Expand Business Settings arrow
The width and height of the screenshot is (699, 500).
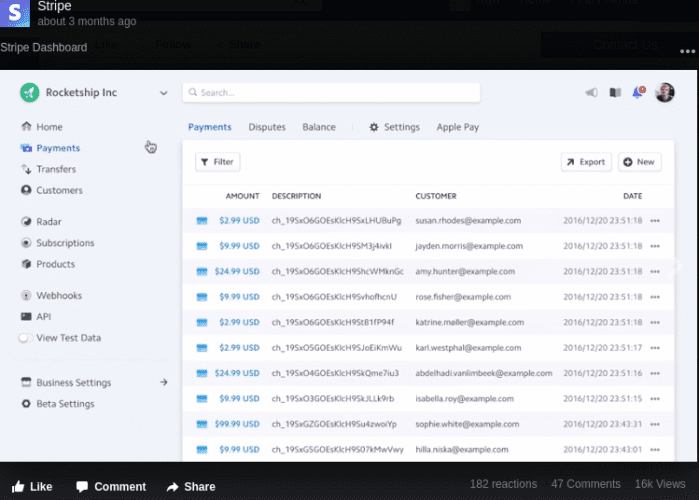click(x=164, y=382)
